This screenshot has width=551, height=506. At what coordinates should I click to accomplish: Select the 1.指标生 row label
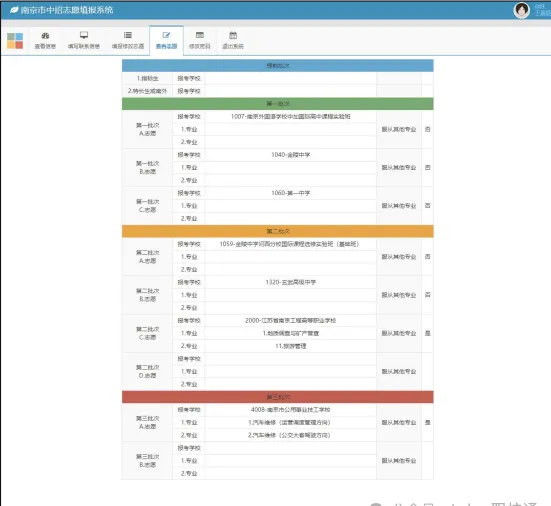(148, 78)
